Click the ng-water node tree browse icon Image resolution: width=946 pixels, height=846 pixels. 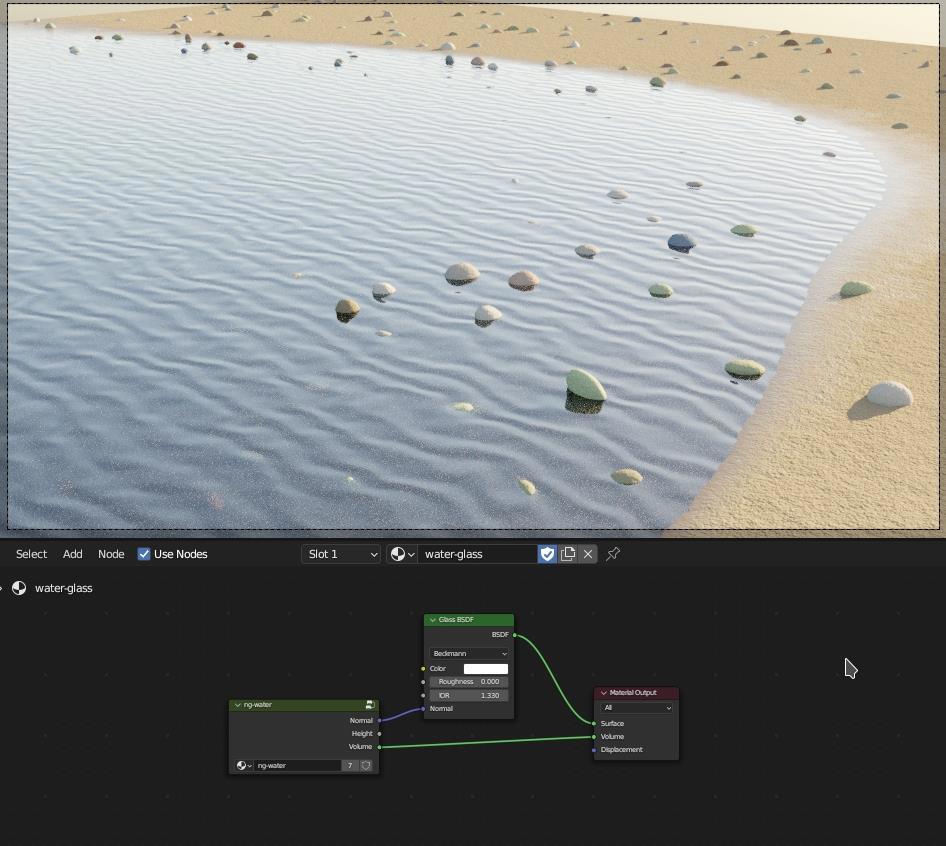[243, 766]
